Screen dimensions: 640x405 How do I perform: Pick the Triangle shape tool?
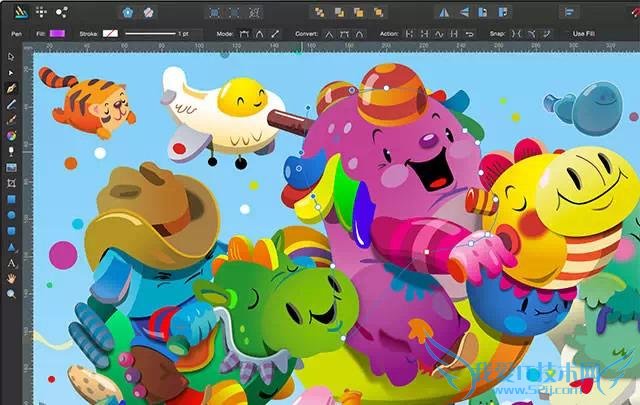coord(11,246)
